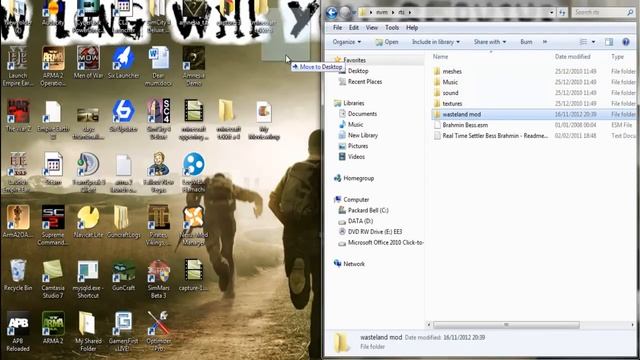Screen dimensions: 640x360
Task: Select the Fallout New Vegas Vault Boy icon
Action: [x=158, y=172]
